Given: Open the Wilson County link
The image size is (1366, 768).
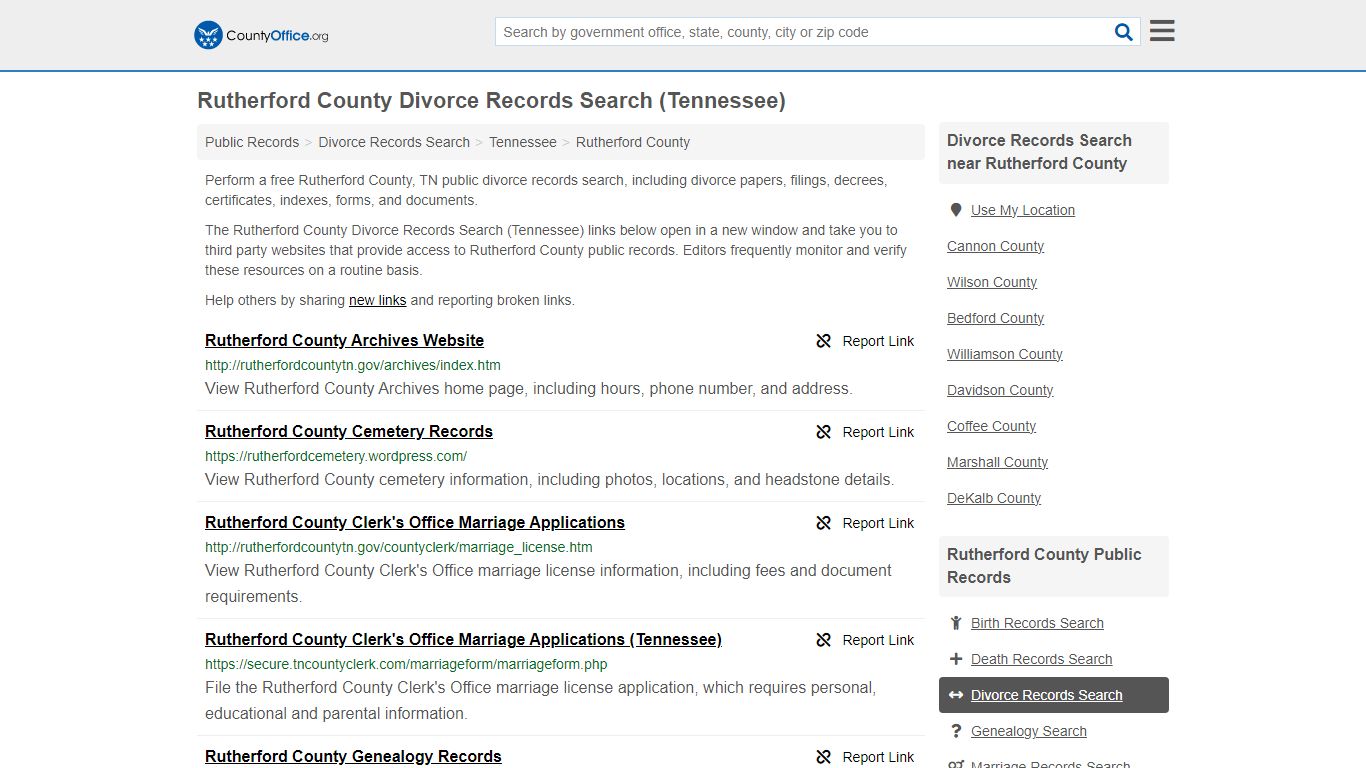Looking at the screenshot, I should (991, 282).
